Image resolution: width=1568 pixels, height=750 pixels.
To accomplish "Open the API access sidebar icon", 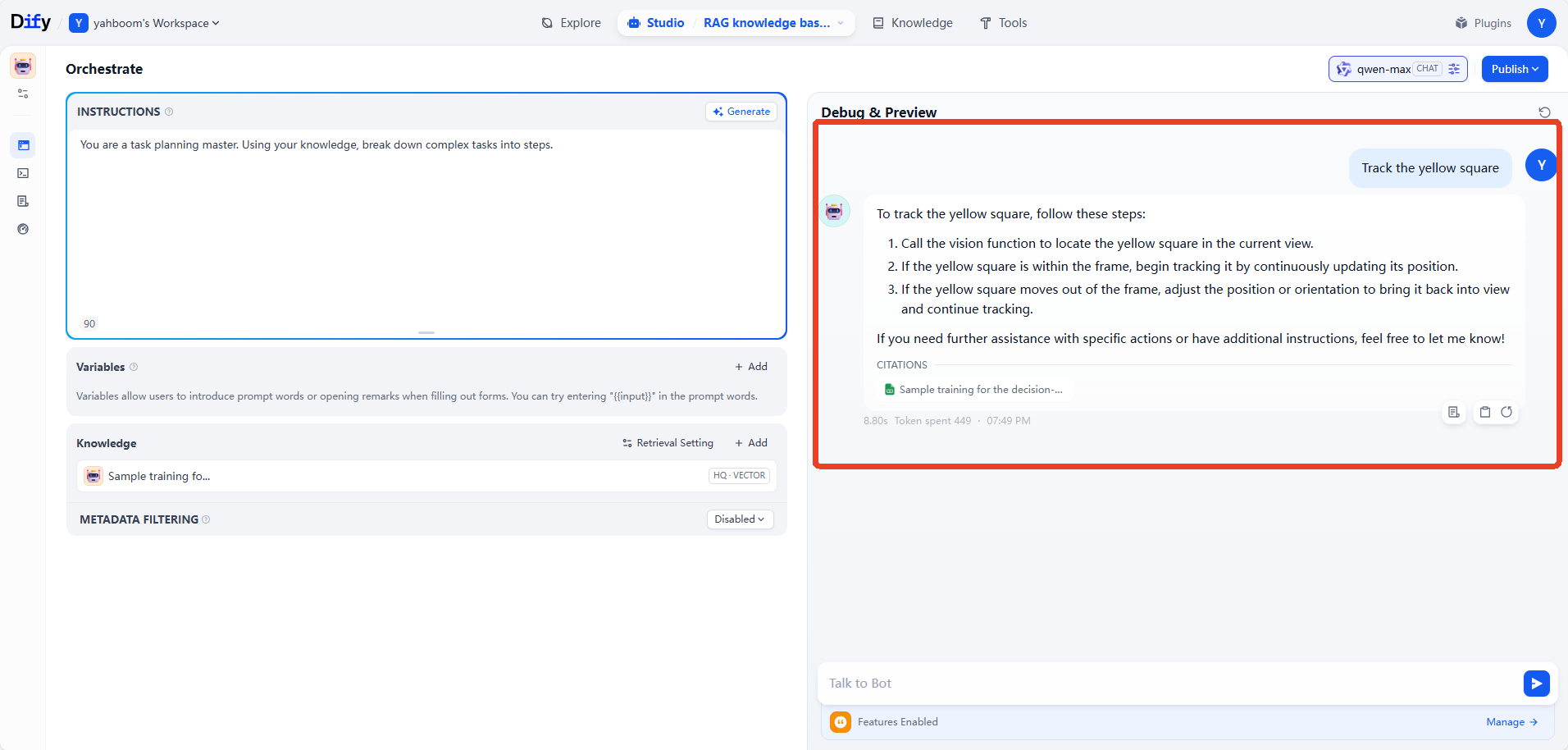I will pos(23,173).
